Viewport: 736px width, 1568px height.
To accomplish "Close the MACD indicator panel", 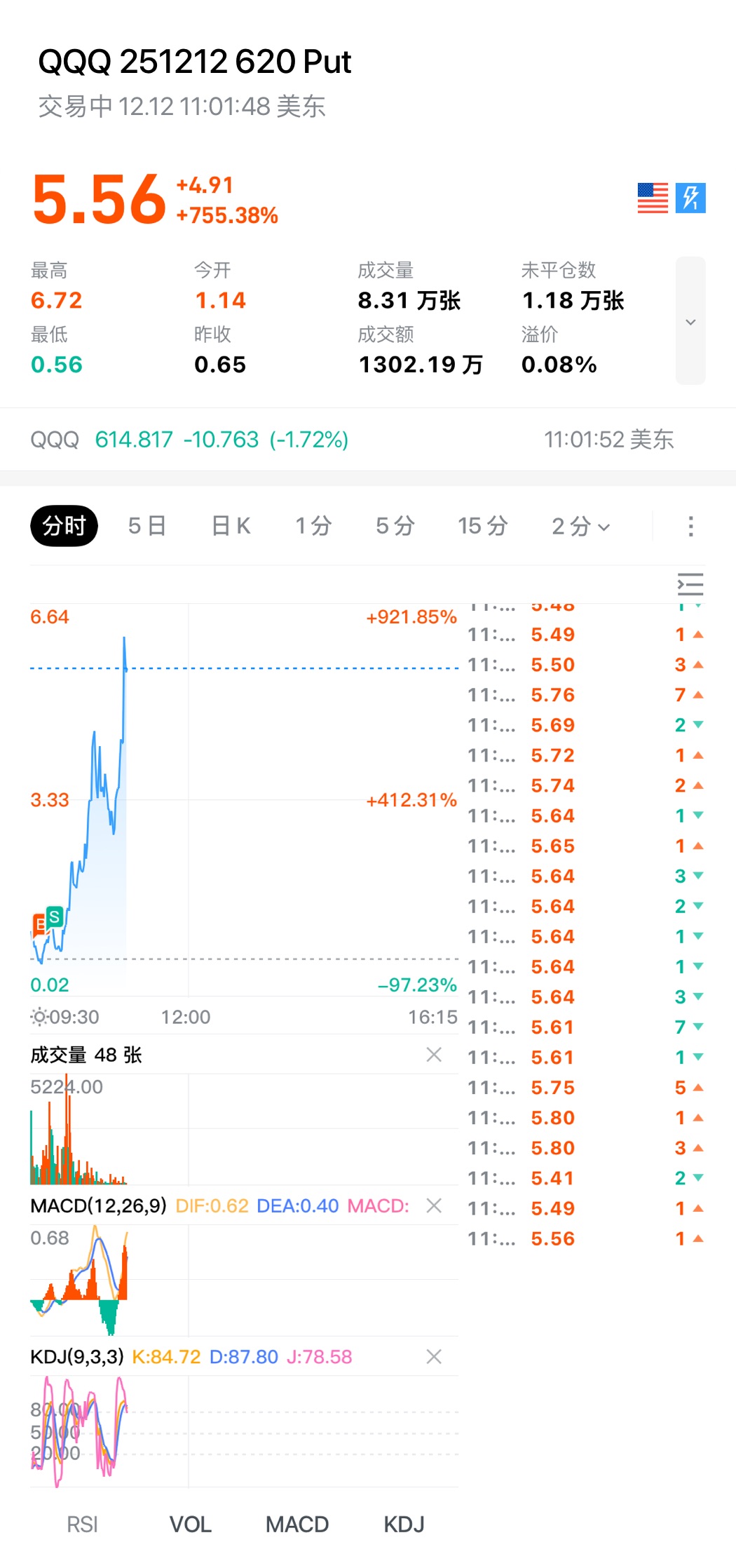I will pyautogui.click(x=434, y=1205).
